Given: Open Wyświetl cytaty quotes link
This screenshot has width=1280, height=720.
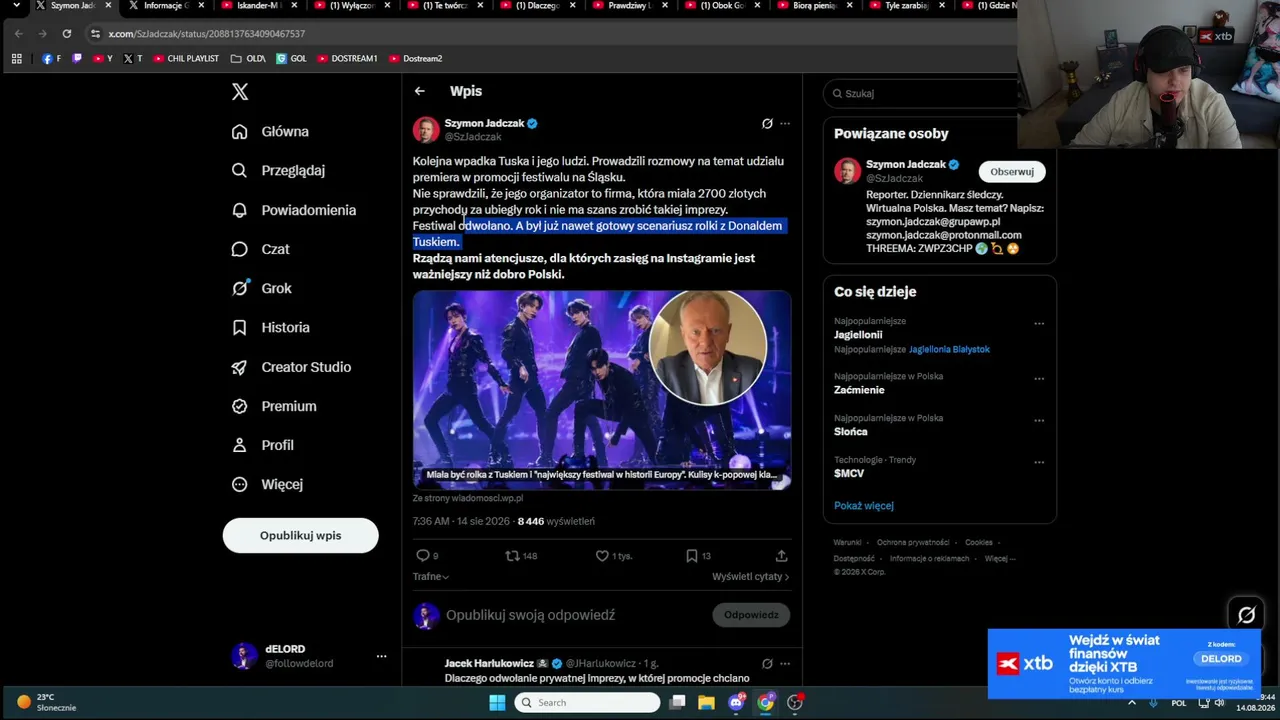Looking at the screenshot, I should pos(750,577).
